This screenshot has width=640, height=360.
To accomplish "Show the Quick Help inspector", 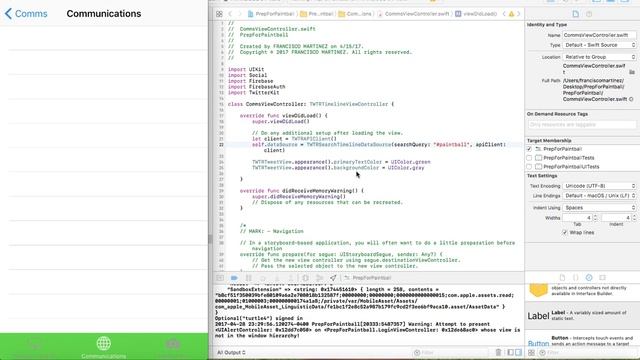I will coord(589,14).
